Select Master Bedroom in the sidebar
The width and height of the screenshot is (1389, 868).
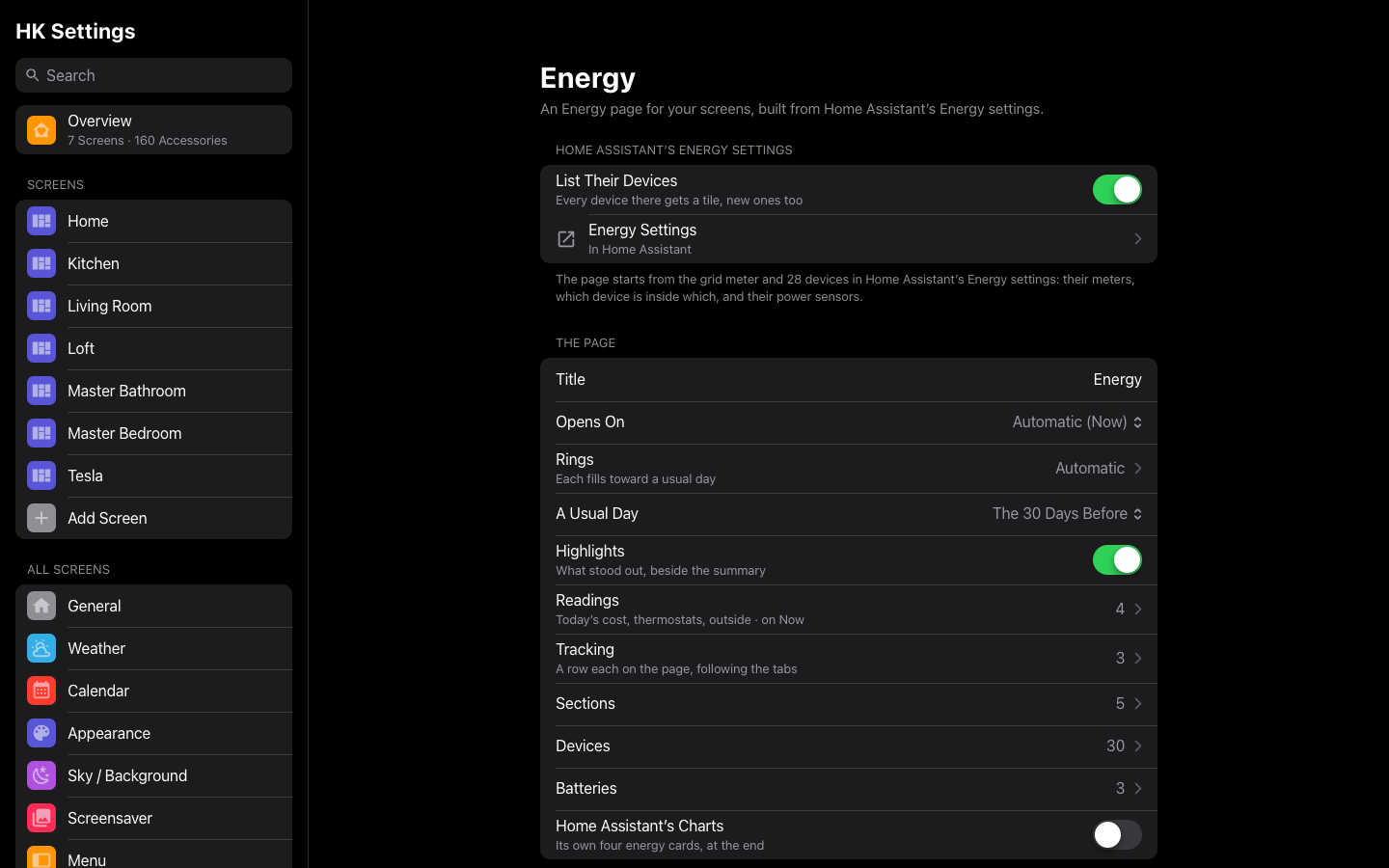pos(153,433)
